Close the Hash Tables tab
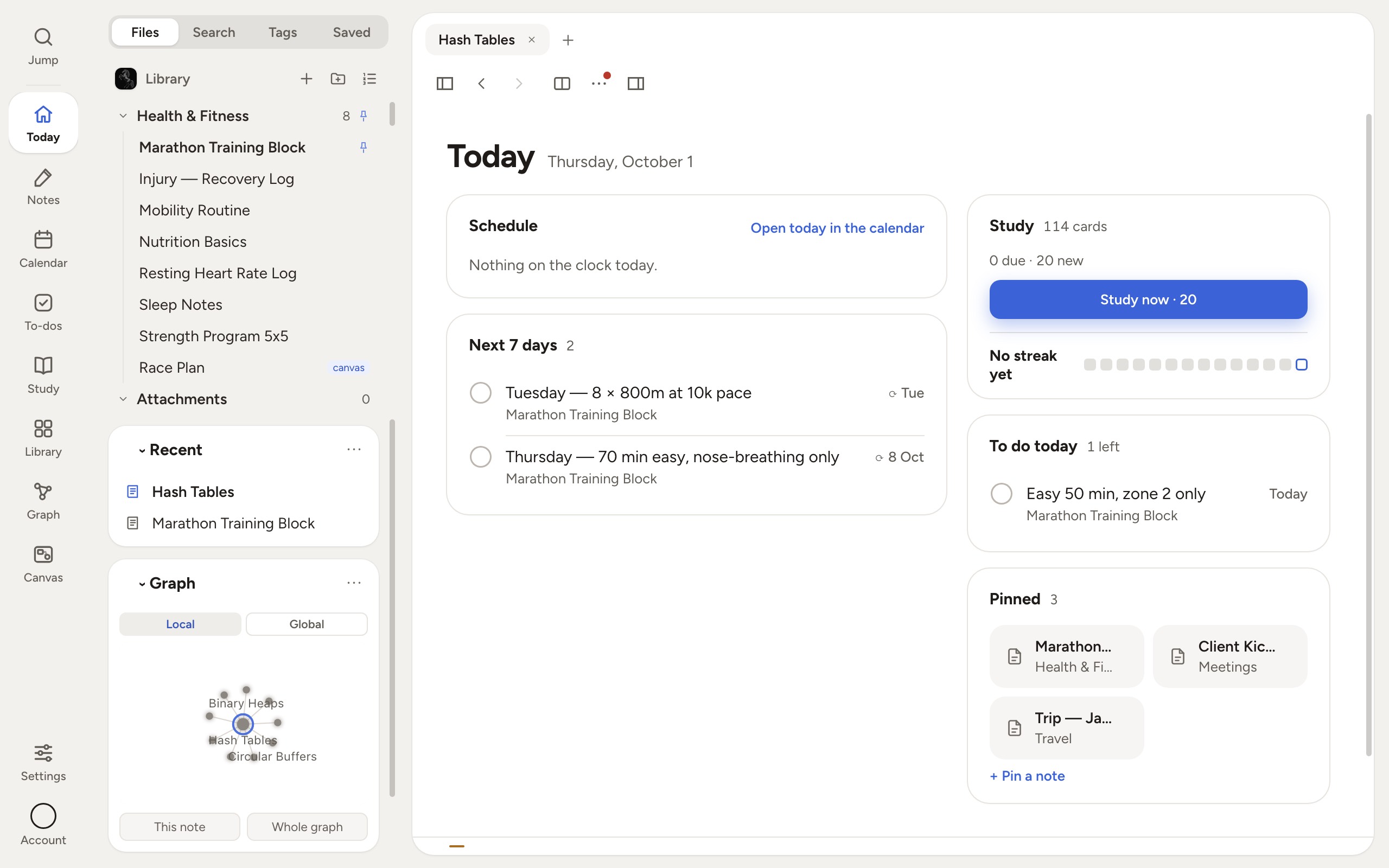The height and width of the screenshot is (868, 1389). 532,40
